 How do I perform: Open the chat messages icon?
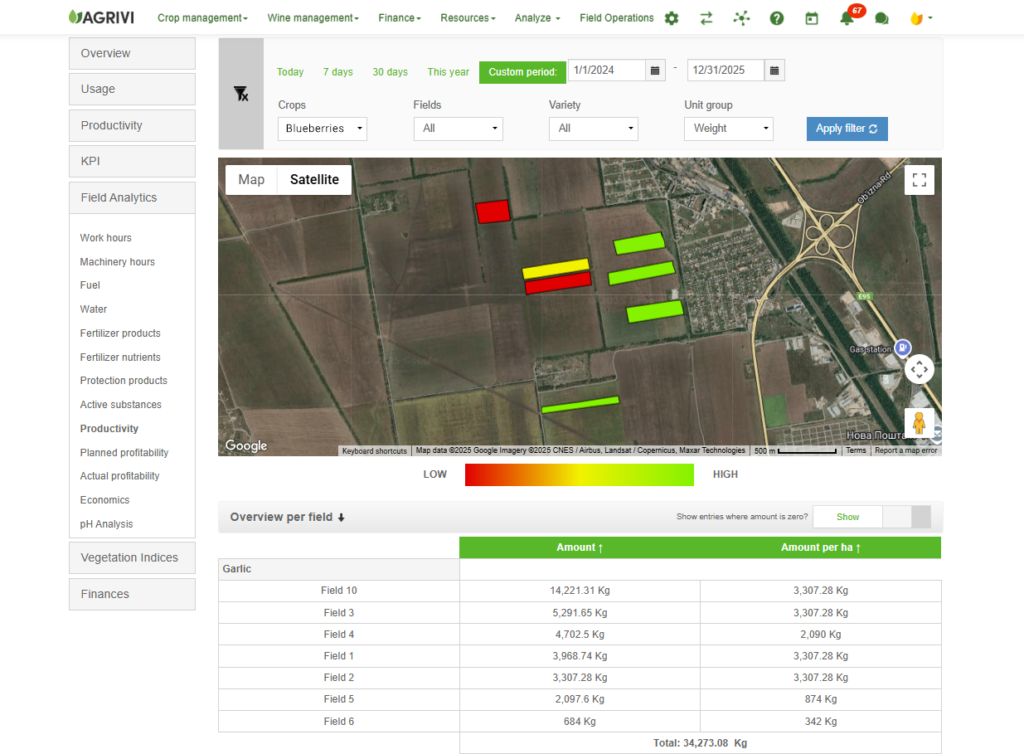point(881,18)
